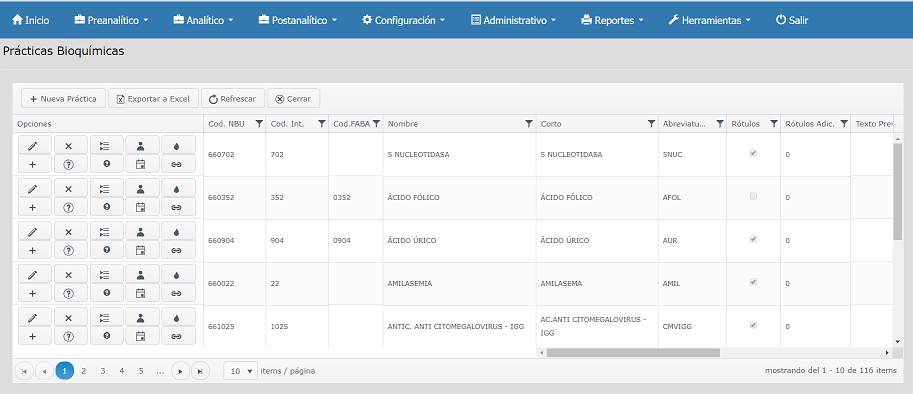Open filter for the Nombre column

[529, 124]
